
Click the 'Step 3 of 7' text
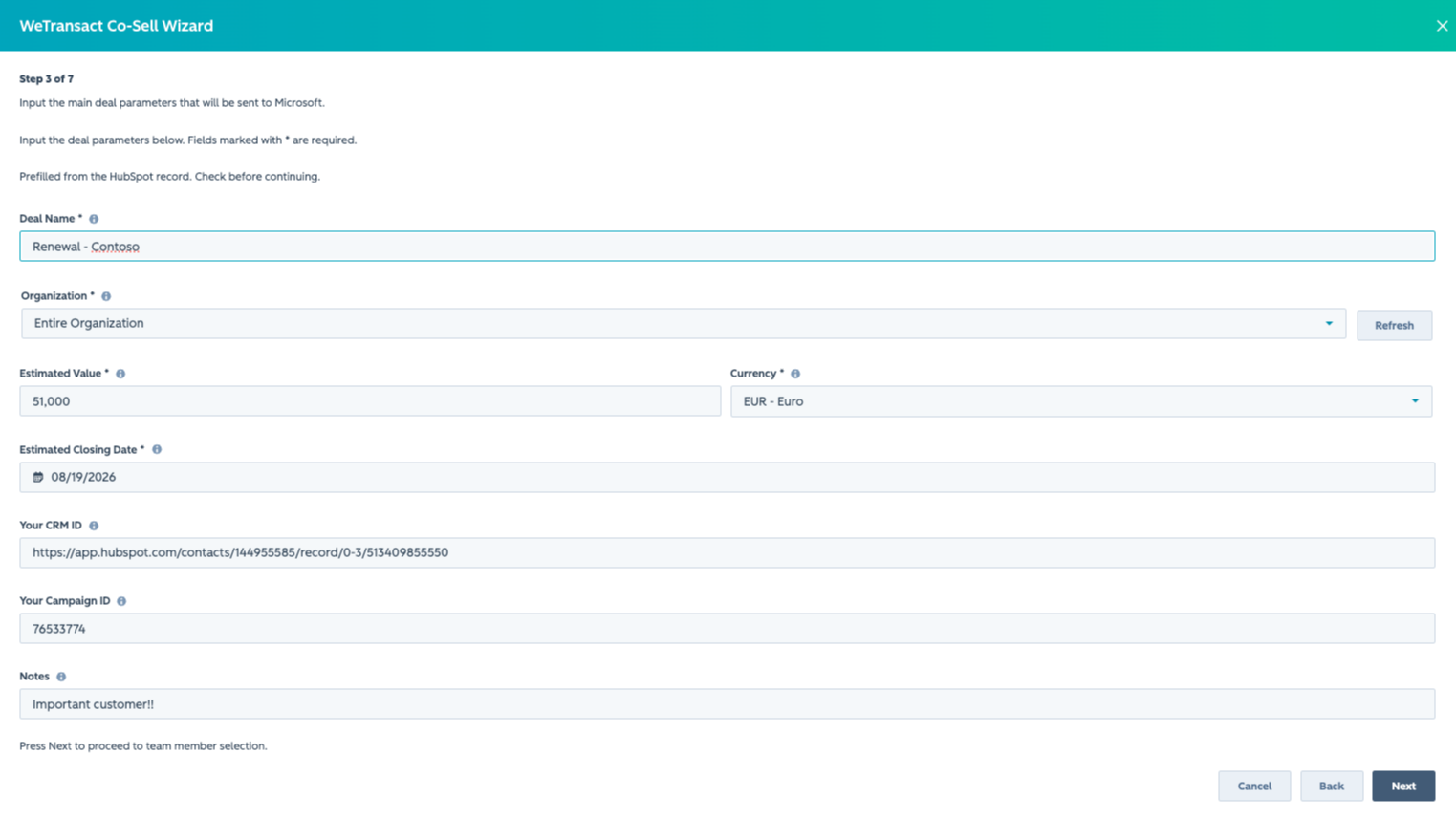click(x=46, y=79)
